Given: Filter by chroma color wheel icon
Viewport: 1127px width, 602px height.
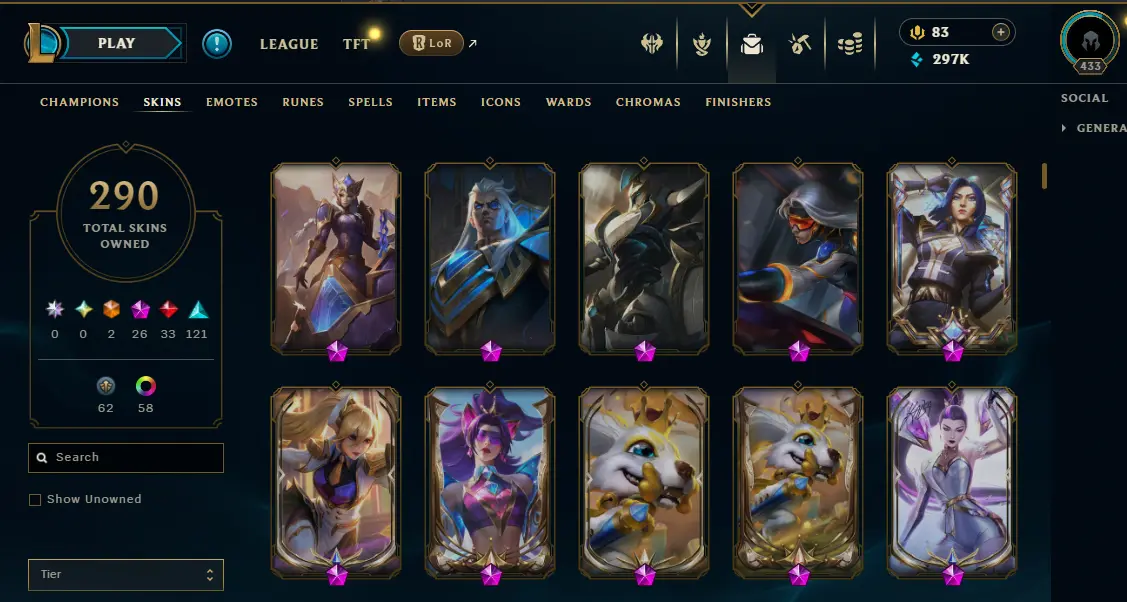Looking at the screenshot, I should tap(145, 386).
